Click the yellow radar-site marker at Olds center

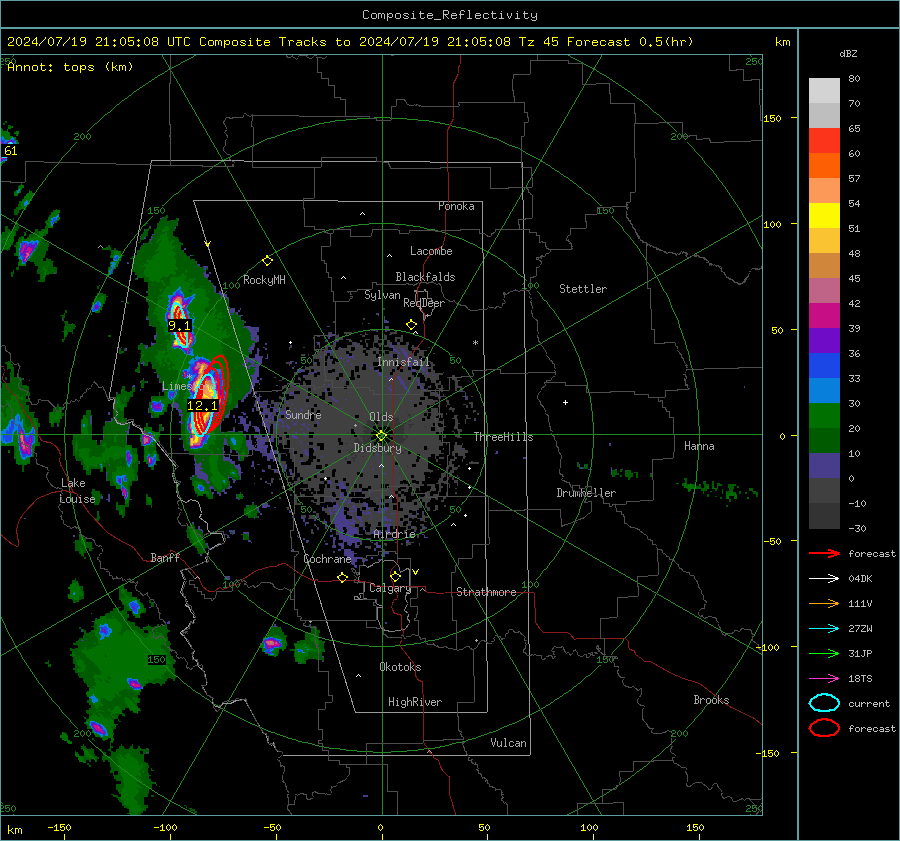pyautogui.click(x=381, y=436)
